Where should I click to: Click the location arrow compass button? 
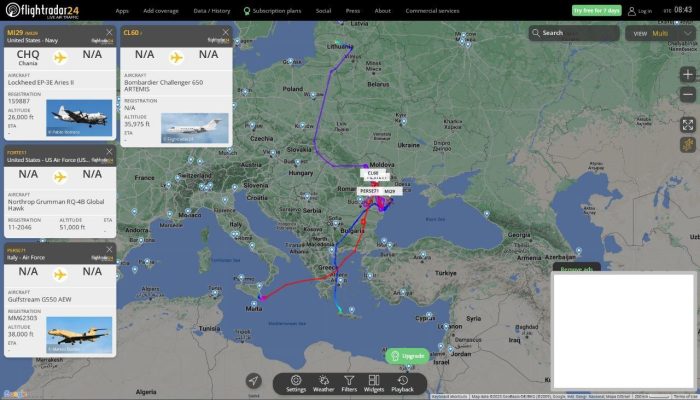254,381
